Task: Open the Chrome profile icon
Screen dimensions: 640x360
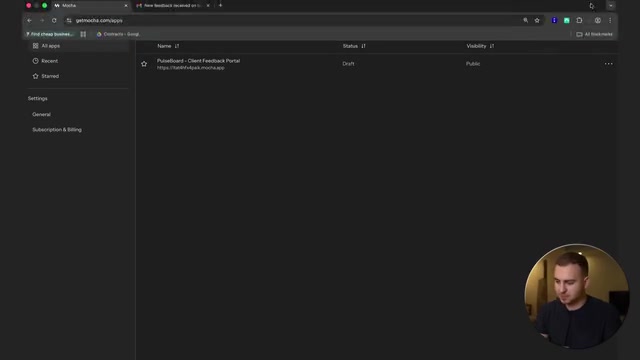Action: point(598,20)
